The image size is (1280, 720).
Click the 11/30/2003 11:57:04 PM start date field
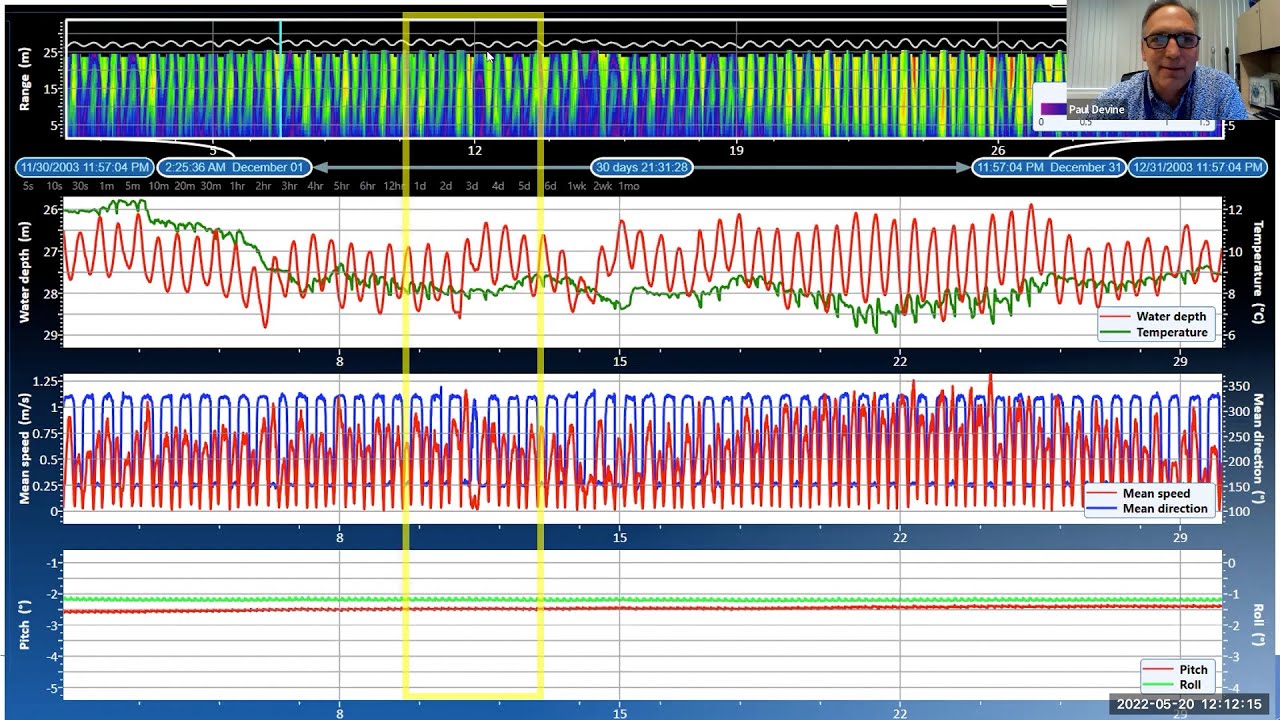(x=84, y=167)
